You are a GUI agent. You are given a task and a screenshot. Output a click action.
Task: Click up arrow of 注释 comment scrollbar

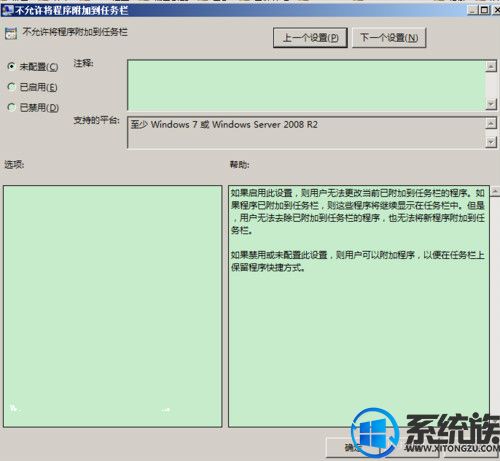click(x=491, y=66)
